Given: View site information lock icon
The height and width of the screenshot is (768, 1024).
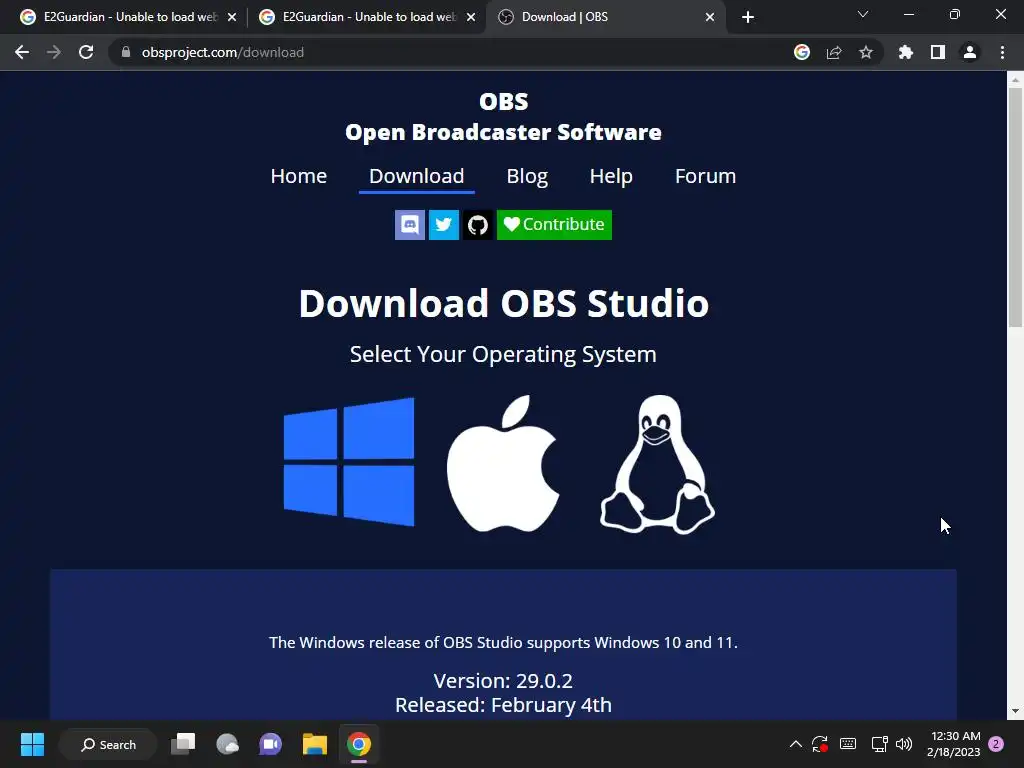Looking at the screenshot, I should [x=126, y=52].
